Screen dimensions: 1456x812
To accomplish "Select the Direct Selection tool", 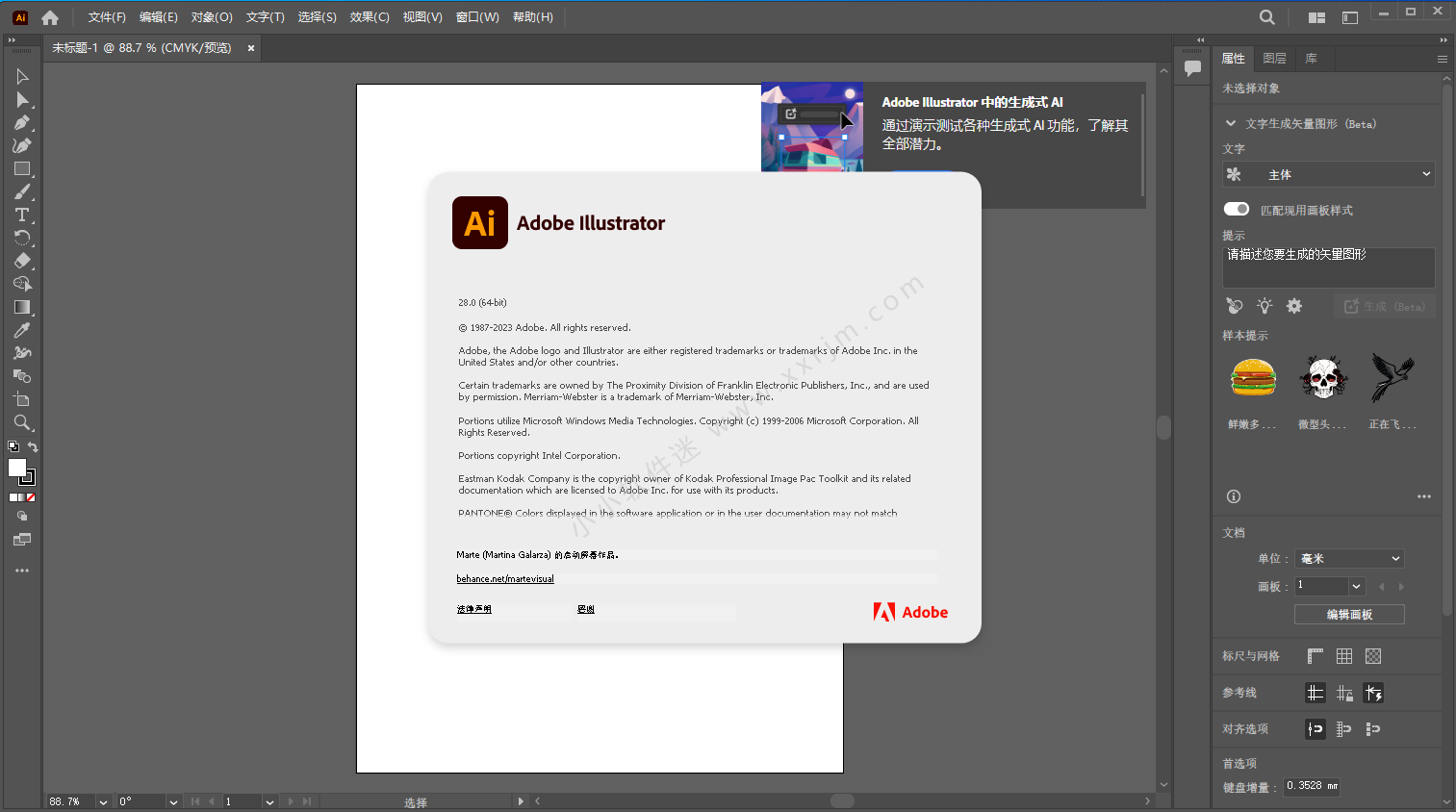I will click(22, 100).
